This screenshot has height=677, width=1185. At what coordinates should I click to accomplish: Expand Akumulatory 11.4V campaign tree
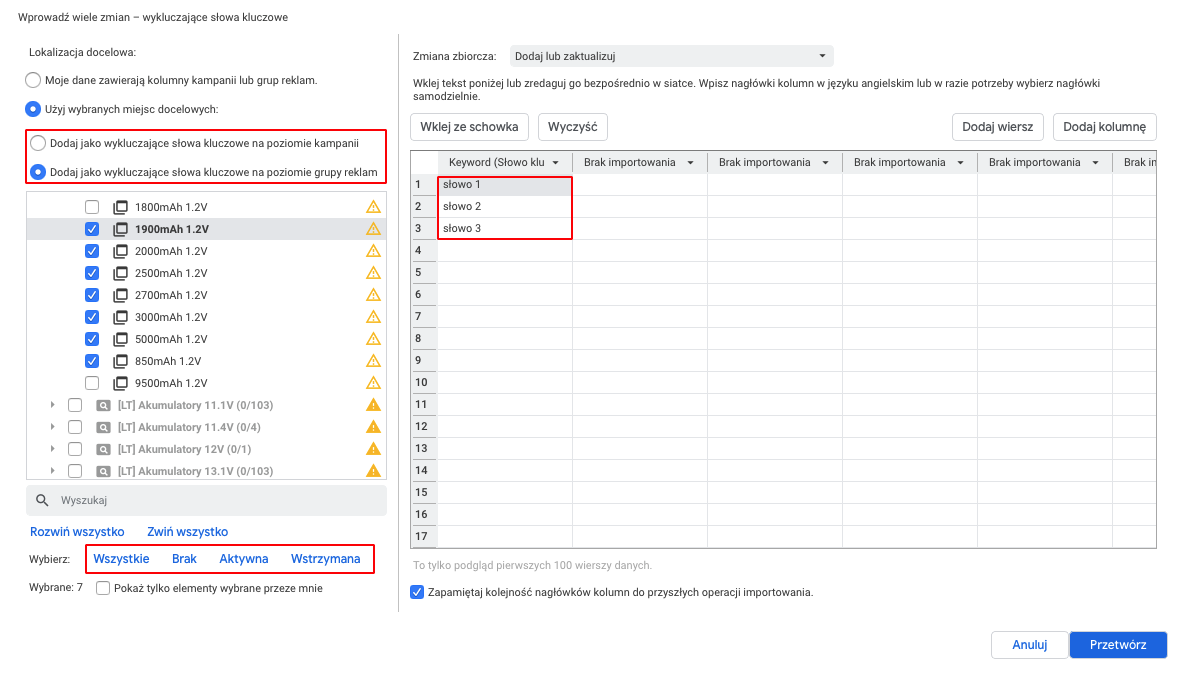click(52, 427)
